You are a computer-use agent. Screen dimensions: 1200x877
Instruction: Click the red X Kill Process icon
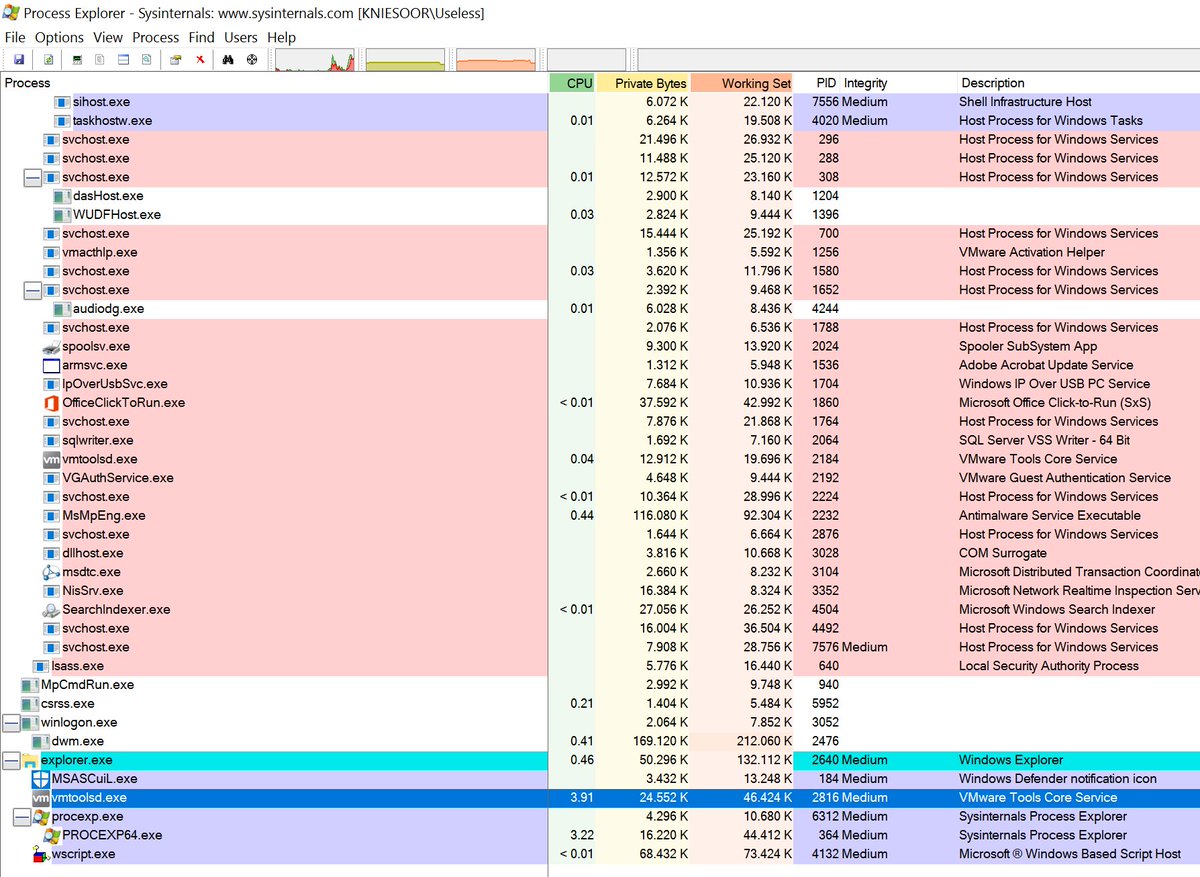click(x=200, y=60)
